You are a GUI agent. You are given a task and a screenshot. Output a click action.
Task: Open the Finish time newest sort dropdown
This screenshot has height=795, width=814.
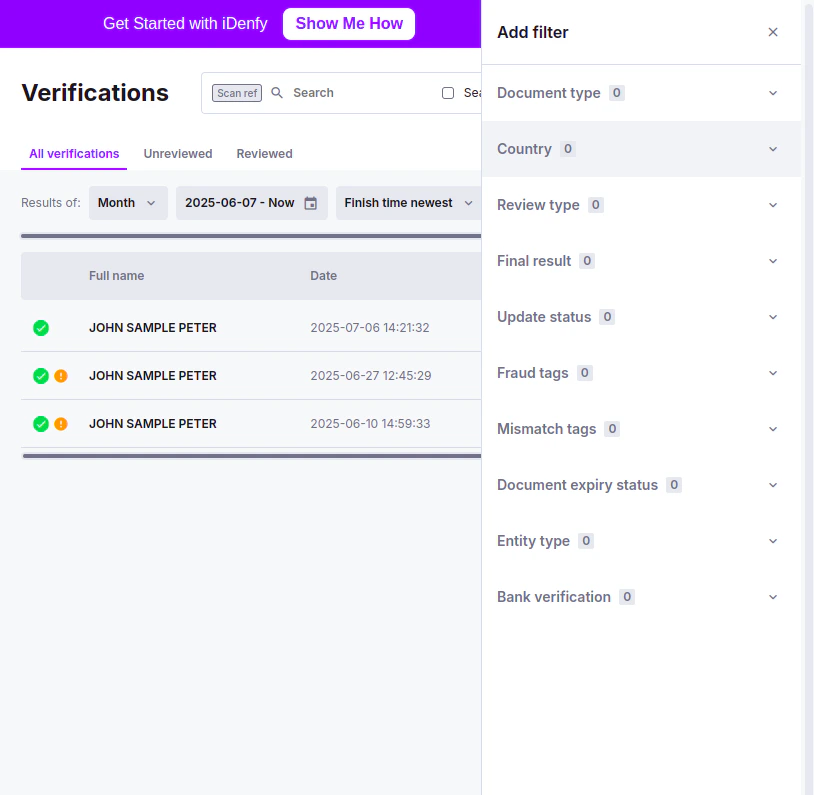pos(408,203)
